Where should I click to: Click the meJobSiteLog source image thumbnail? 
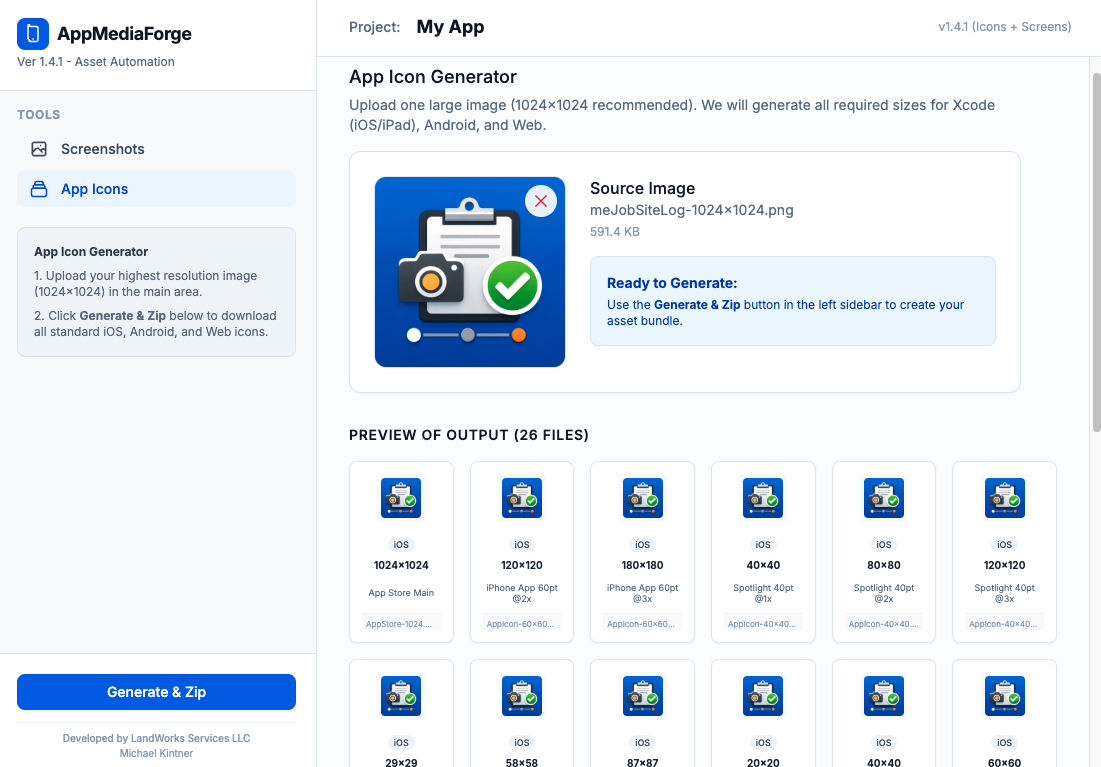tap(470, 272)
